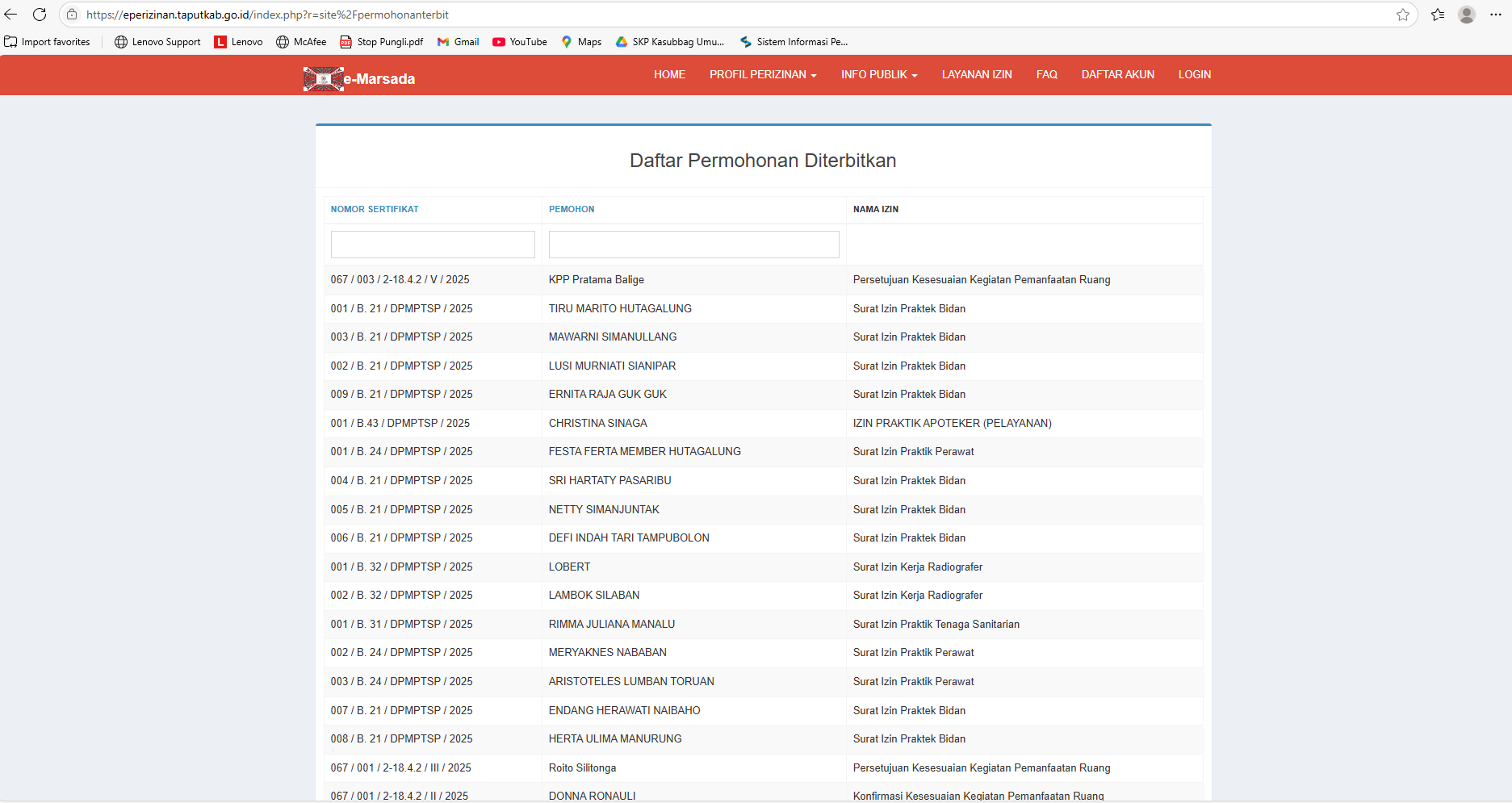Image resolution: width=1512 pixels, height=803 pixels.
Task: Open the favorites list icon
Action: (1438, 15)
